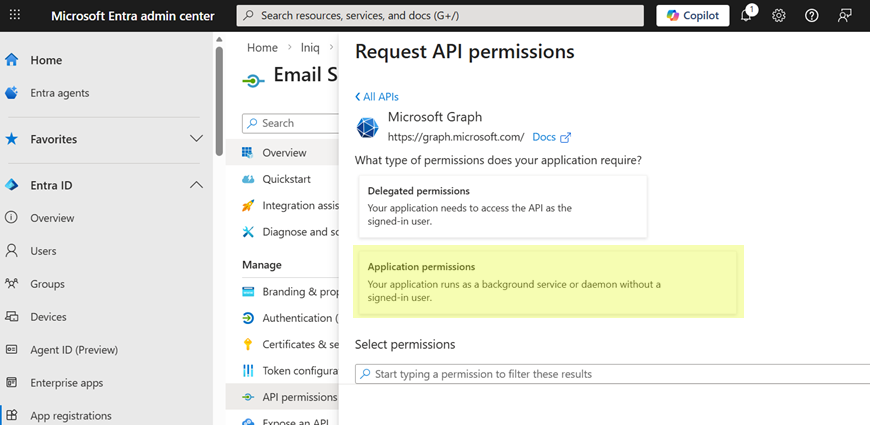Click the Entra ID diamond icon

(11, 185)
